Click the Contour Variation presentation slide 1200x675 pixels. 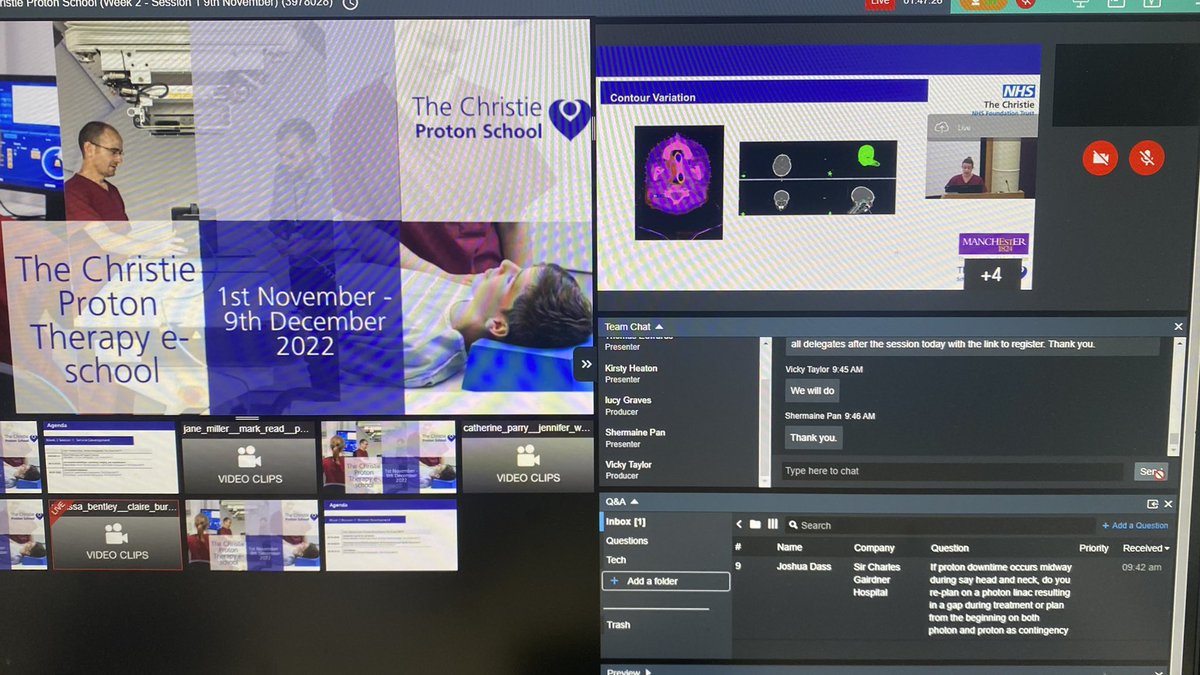click(818, 168)
